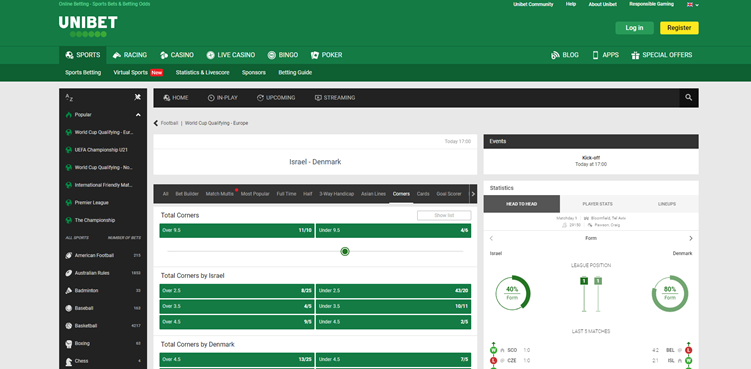Click the Total Corners line slider handle

point(345,252)
